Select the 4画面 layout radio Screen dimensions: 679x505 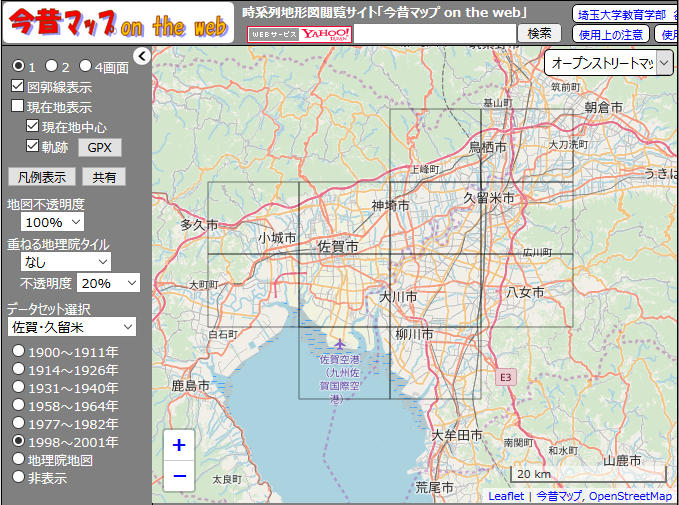[x=85, y=66]
